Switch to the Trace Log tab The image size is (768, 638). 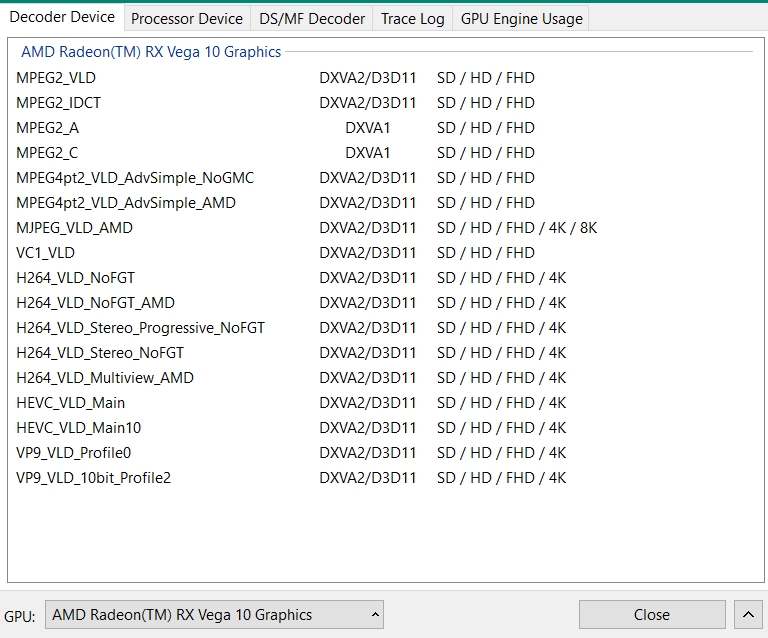412,19
